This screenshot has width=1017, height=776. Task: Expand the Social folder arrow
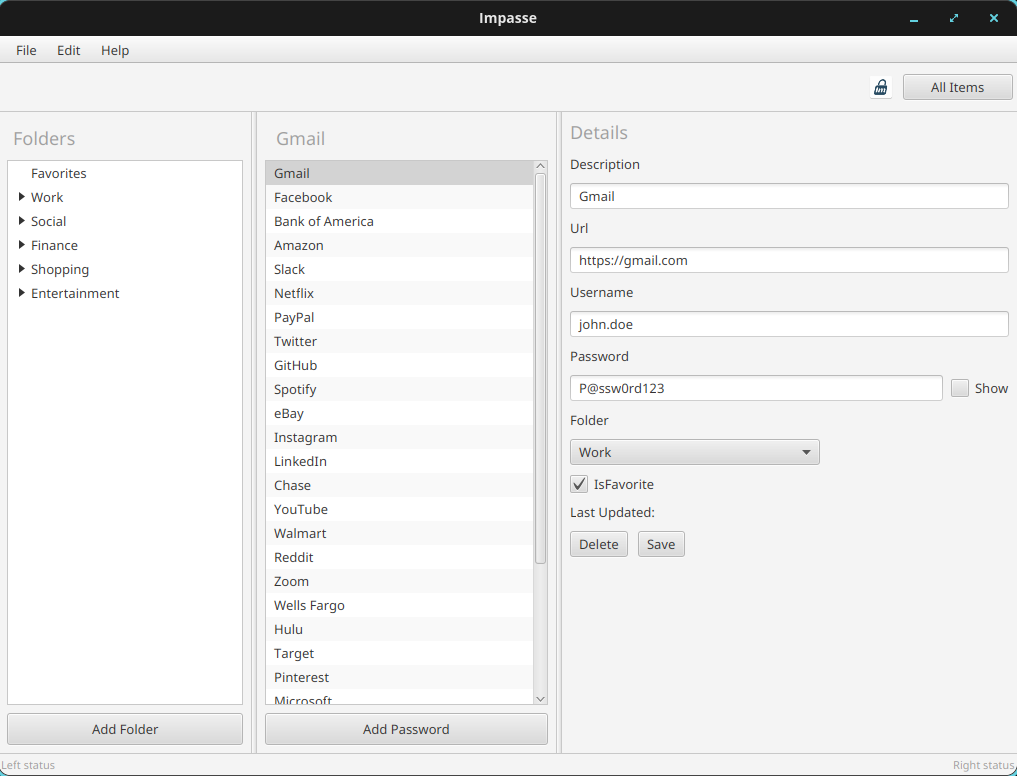coord(21,221)
